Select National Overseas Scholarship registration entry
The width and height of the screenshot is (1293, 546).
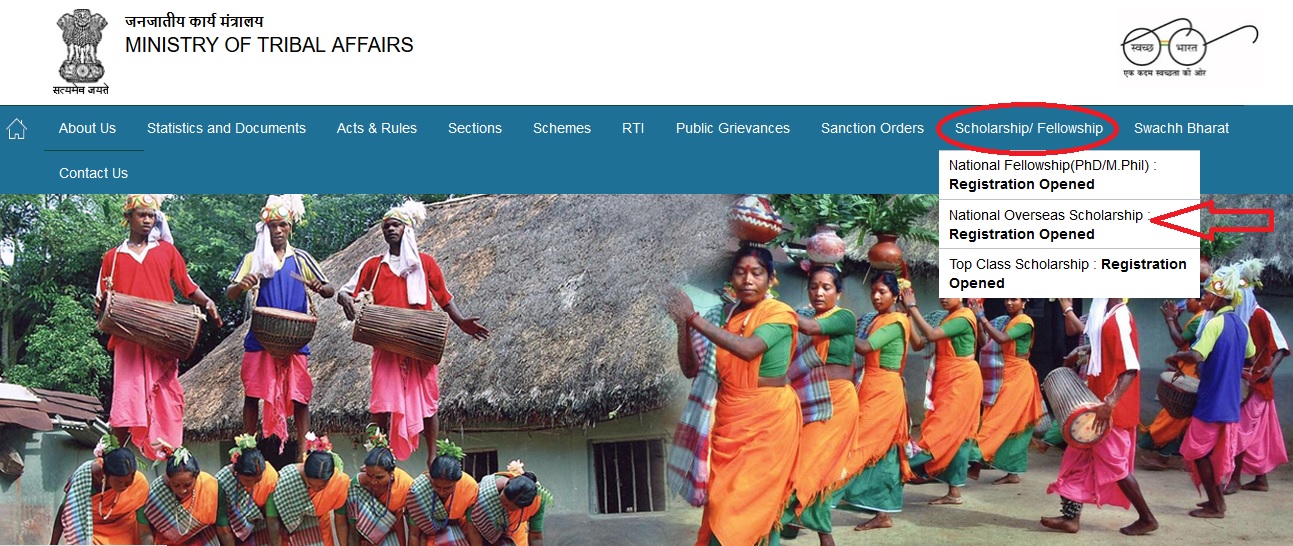tap(1069, 224)
